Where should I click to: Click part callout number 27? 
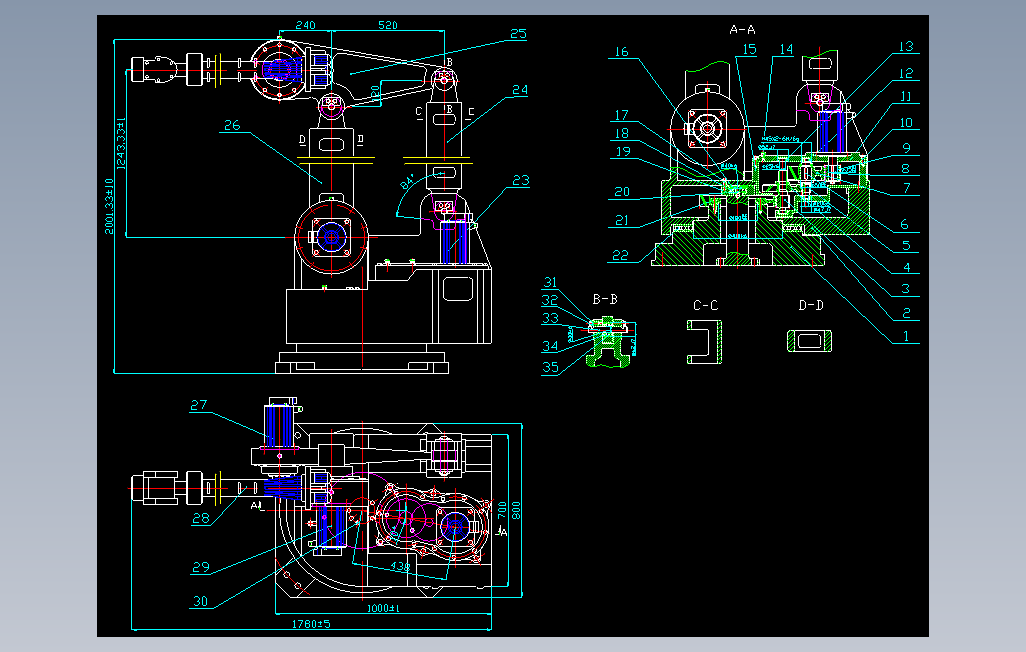pos(198,405)
